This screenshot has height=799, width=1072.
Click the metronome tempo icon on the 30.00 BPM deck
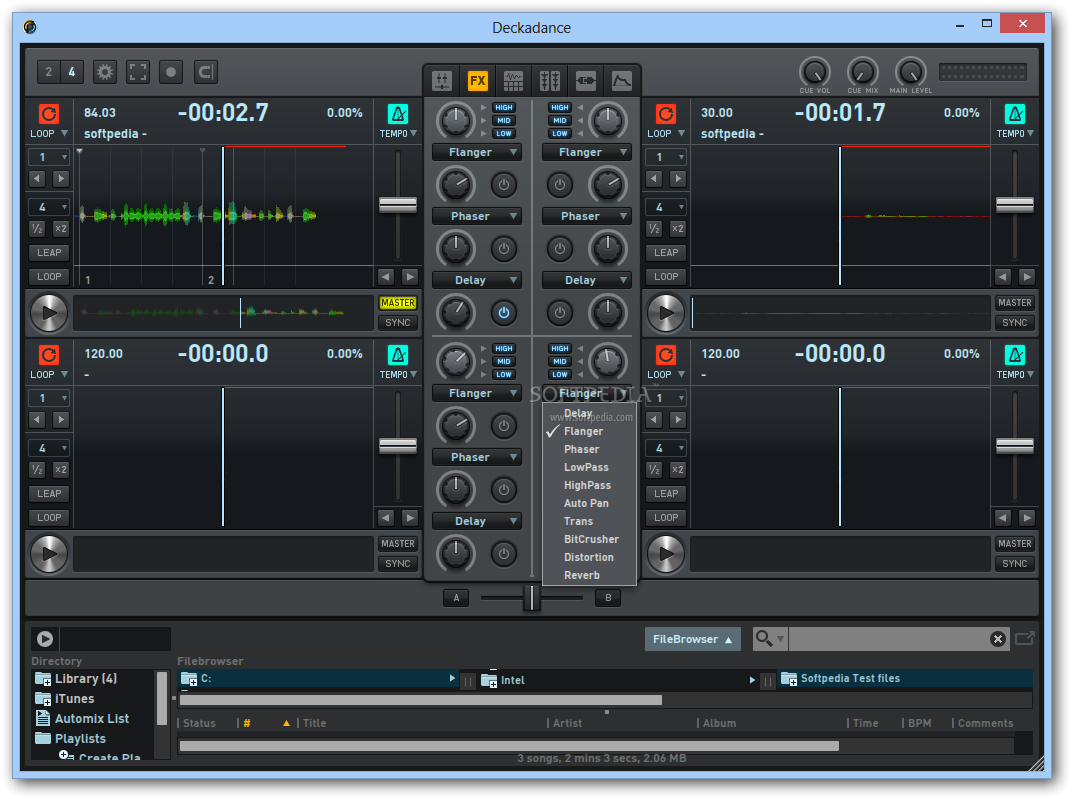click(1015, 113)
